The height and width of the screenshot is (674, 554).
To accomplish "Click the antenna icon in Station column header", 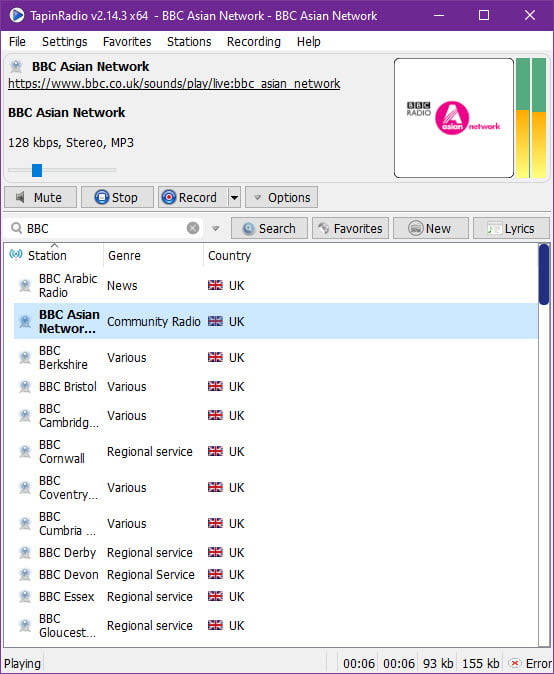I will click(16, 254).
